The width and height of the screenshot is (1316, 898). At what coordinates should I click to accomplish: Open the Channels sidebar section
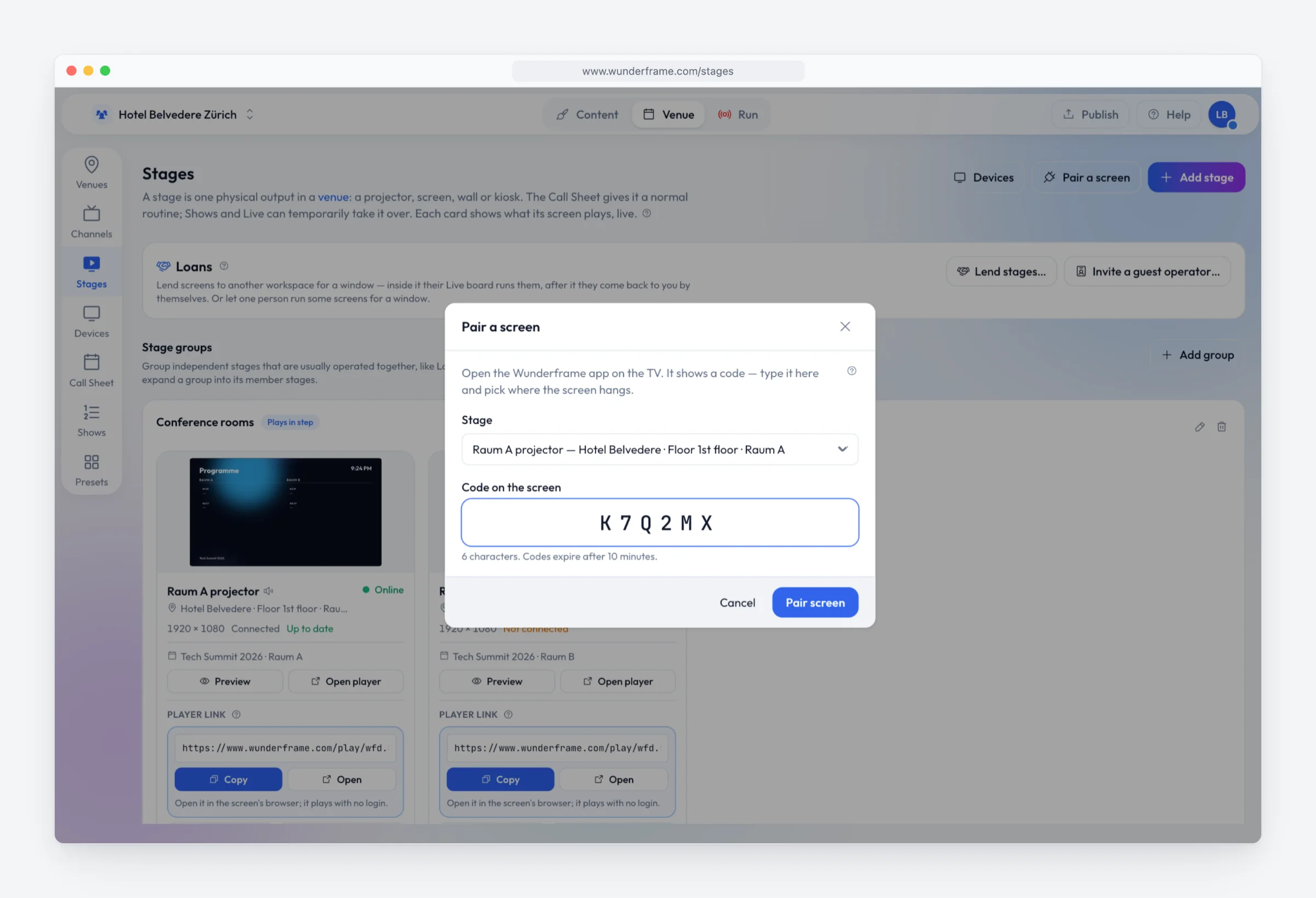click(x=91, y=223)
